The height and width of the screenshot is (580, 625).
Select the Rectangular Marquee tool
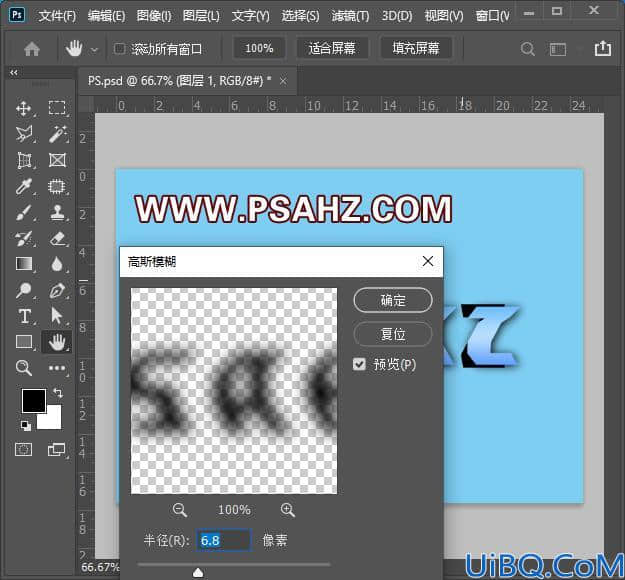pos(57,108)
